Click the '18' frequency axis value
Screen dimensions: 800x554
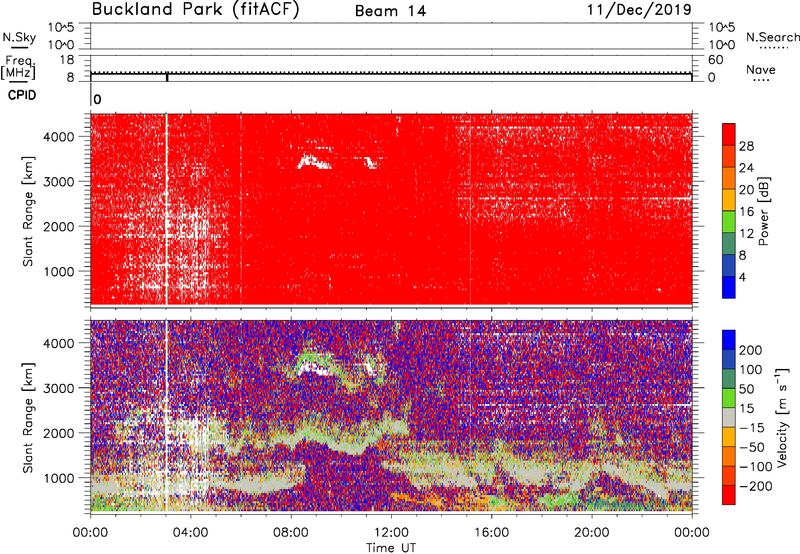tap(67, 60)
